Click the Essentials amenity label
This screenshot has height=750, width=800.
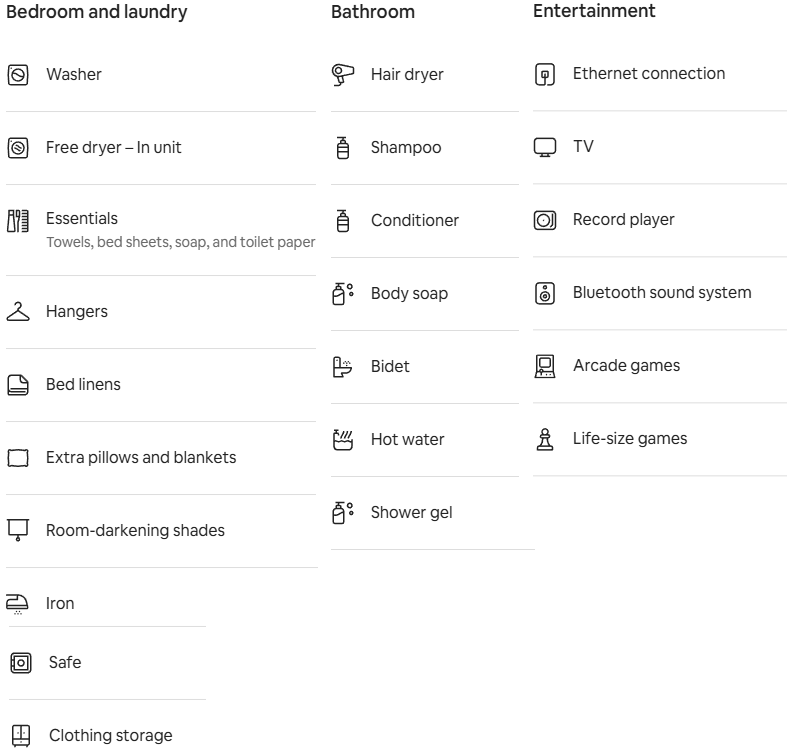82,218
